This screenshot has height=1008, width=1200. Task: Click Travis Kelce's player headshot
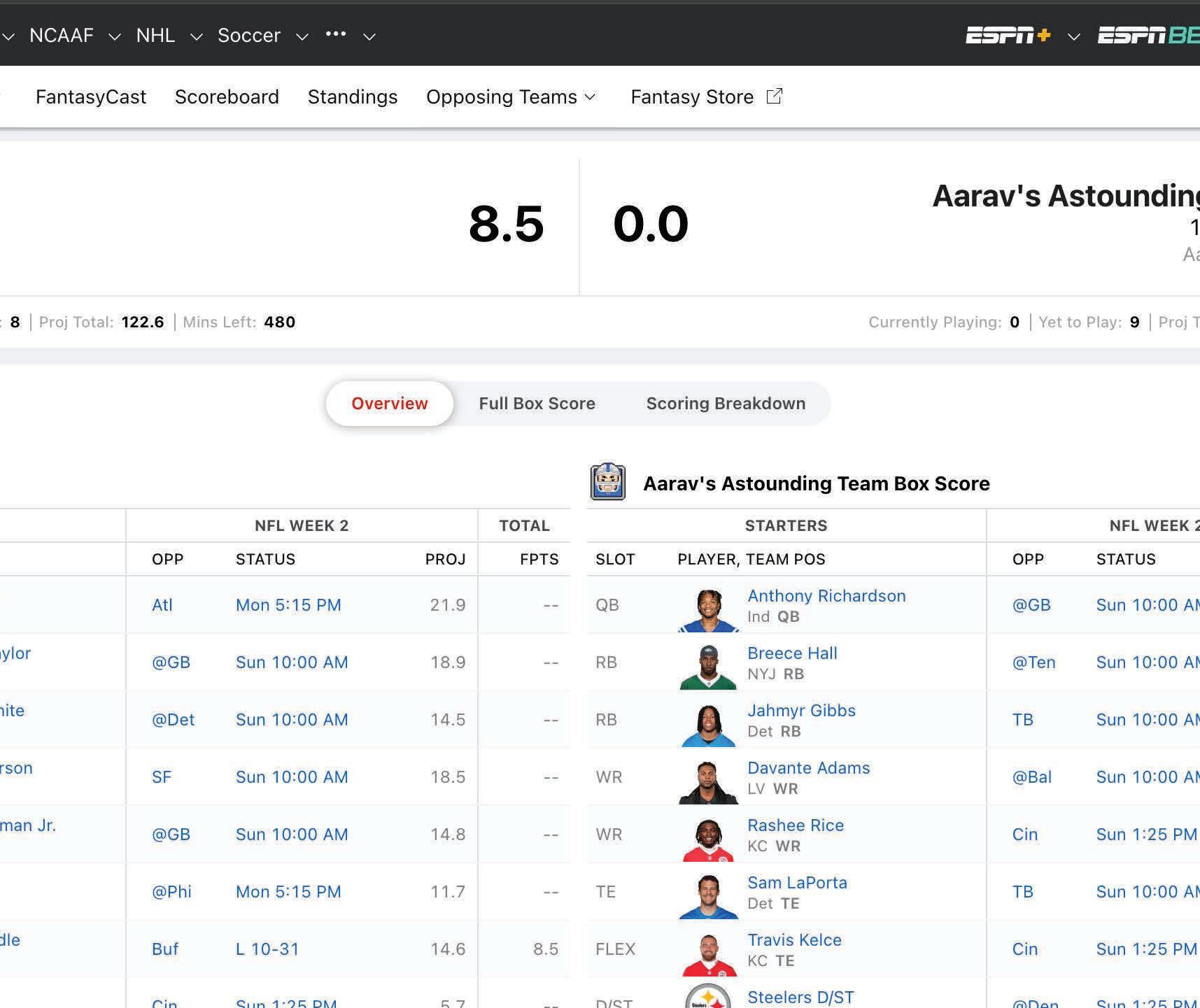tap(708, 954)
